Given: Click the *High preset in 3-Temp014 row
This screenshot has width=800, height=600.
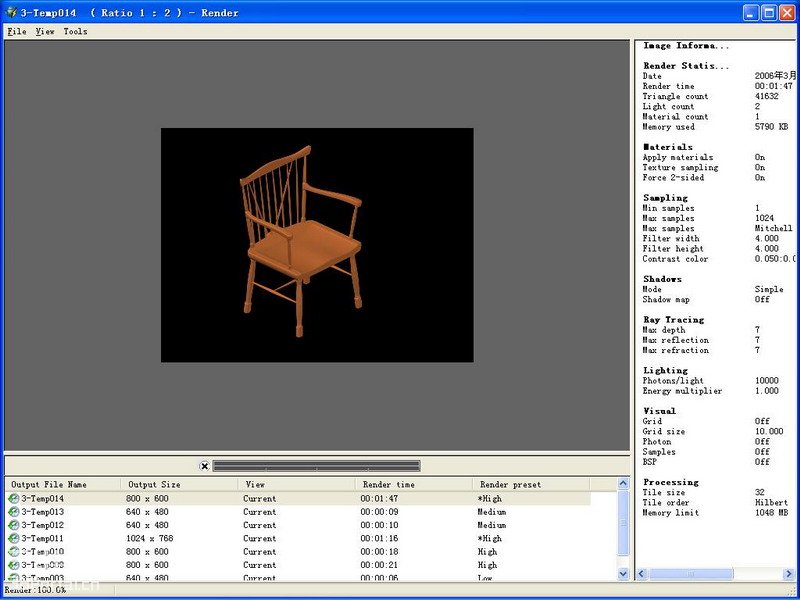Looking at the screenshot, I should [x=489, y=498].
